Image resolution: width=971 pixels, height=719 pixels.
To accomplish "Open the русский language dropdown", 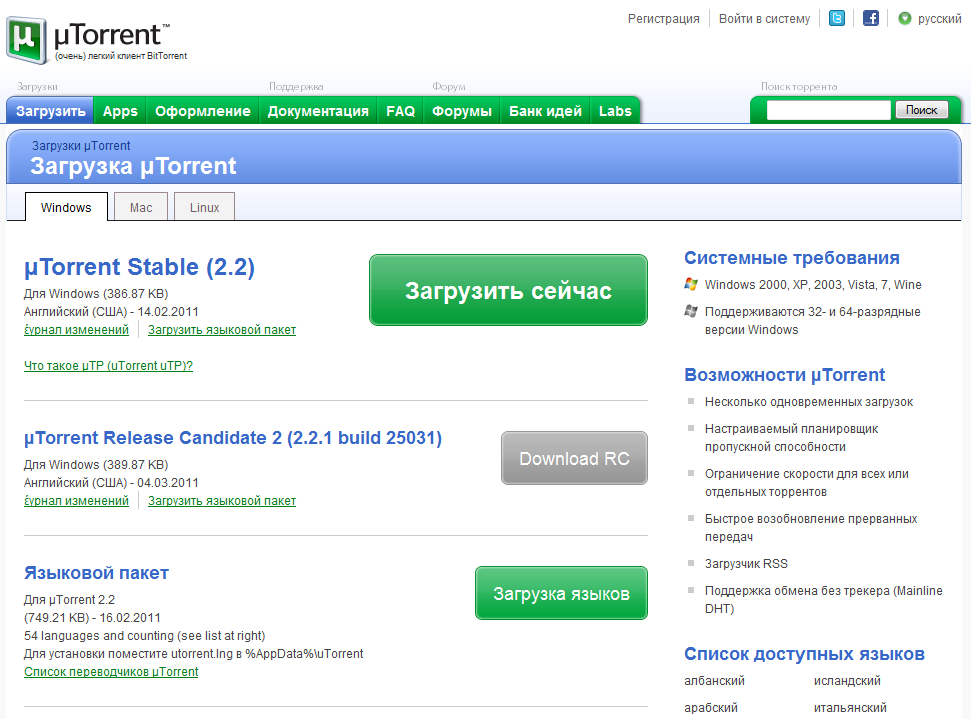I will (x=939, y=19).
